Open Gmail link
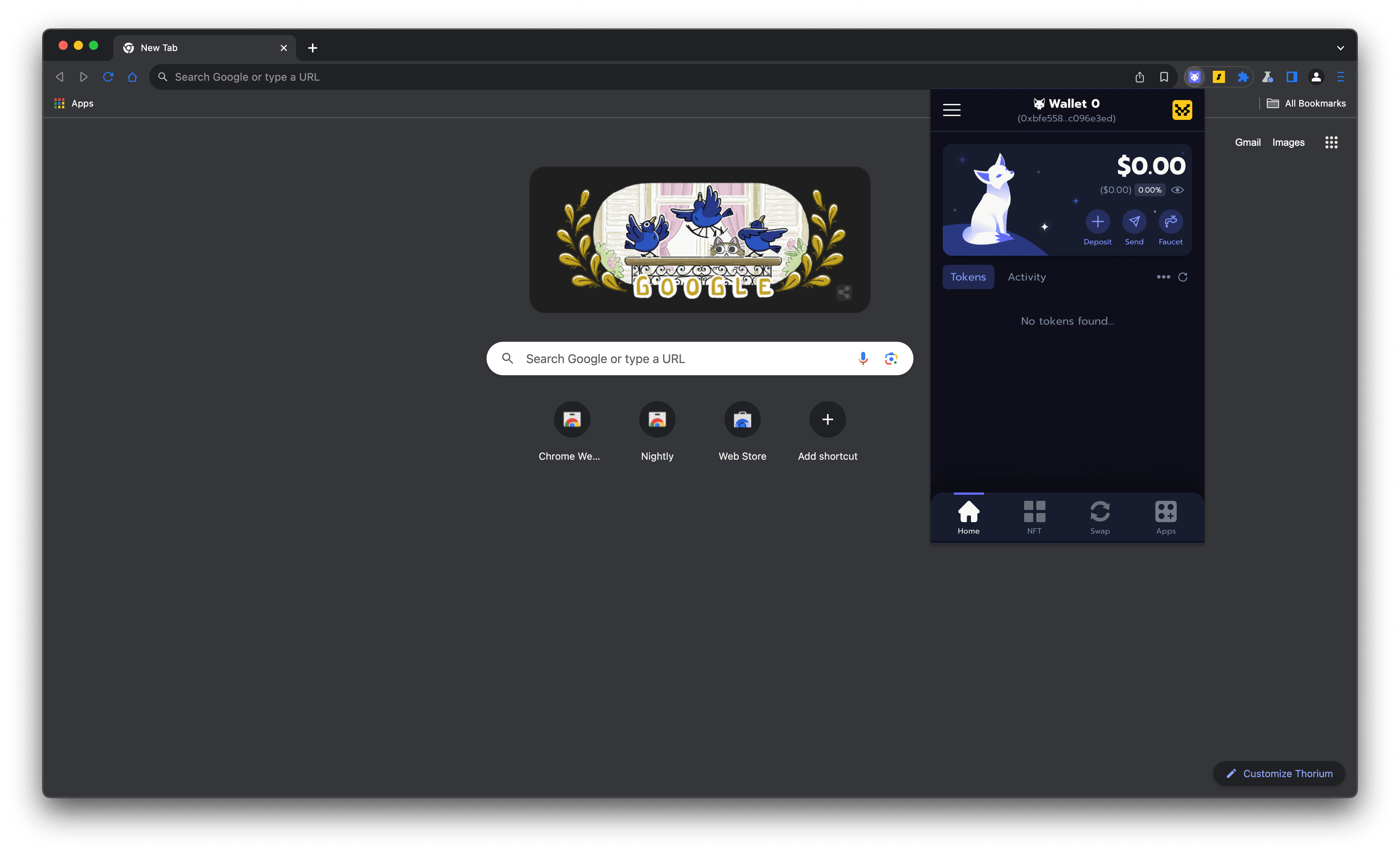Viewport: 1400px width, 854px height. tap(1247, 142)
